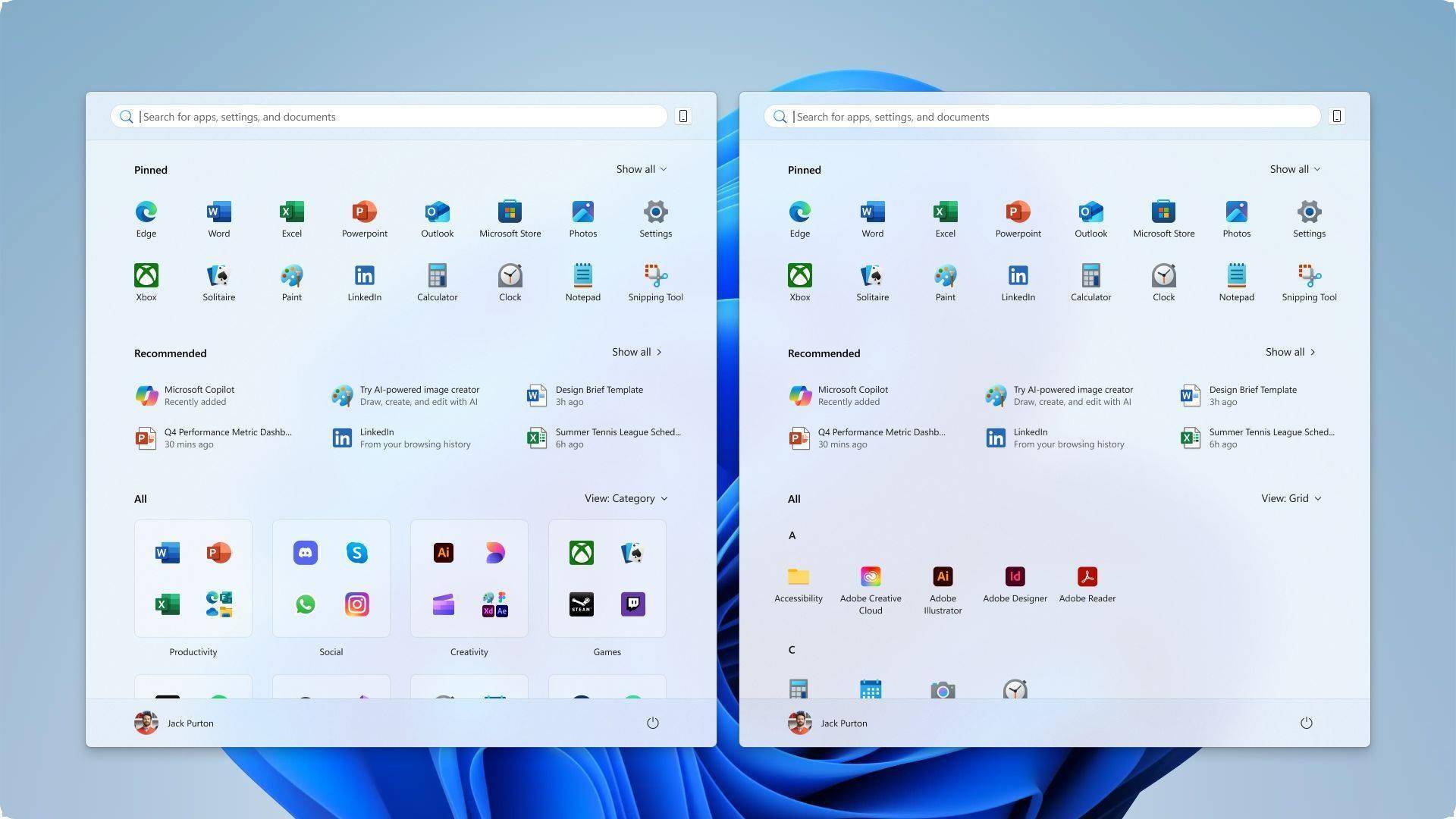
Task: Launch Adobe Illustrator from the All list
Action: point(943,576)
